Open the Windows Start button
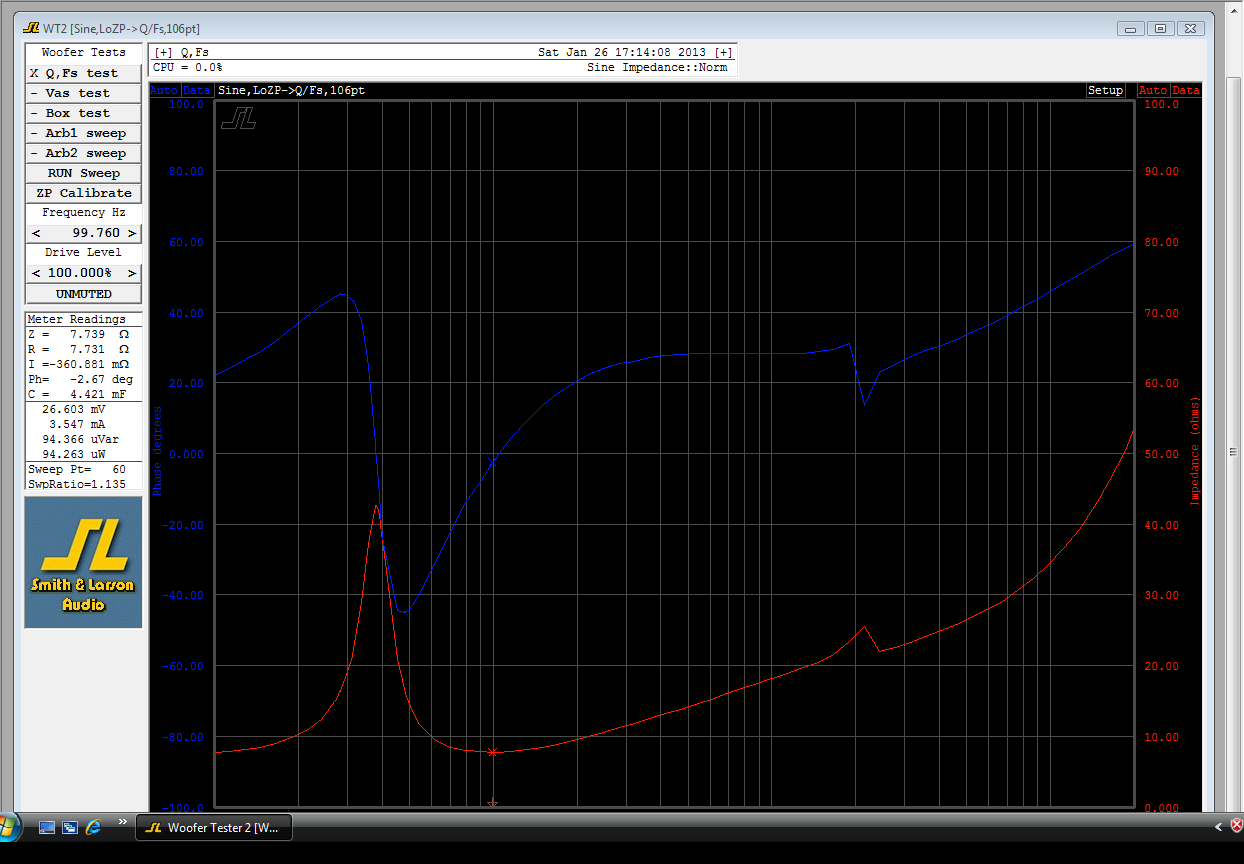1244x864 pixels. 9,827
